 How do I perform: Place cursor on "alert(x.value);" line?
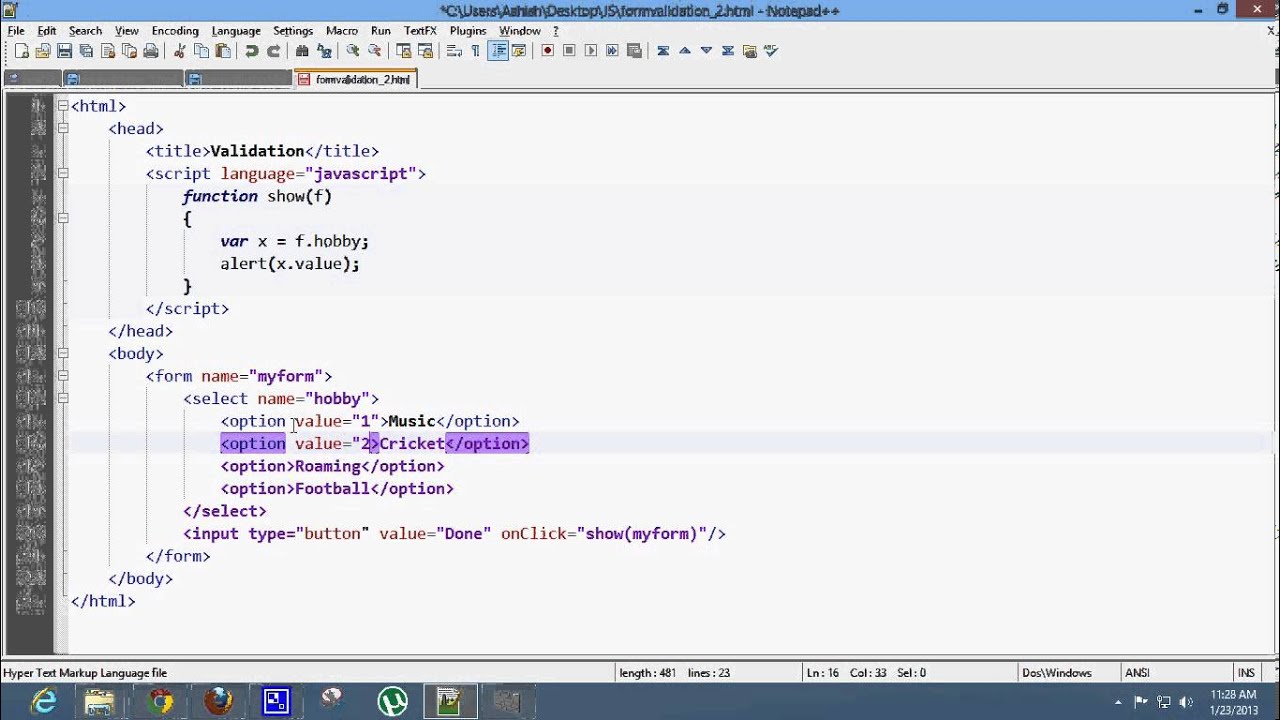[290, 264]
